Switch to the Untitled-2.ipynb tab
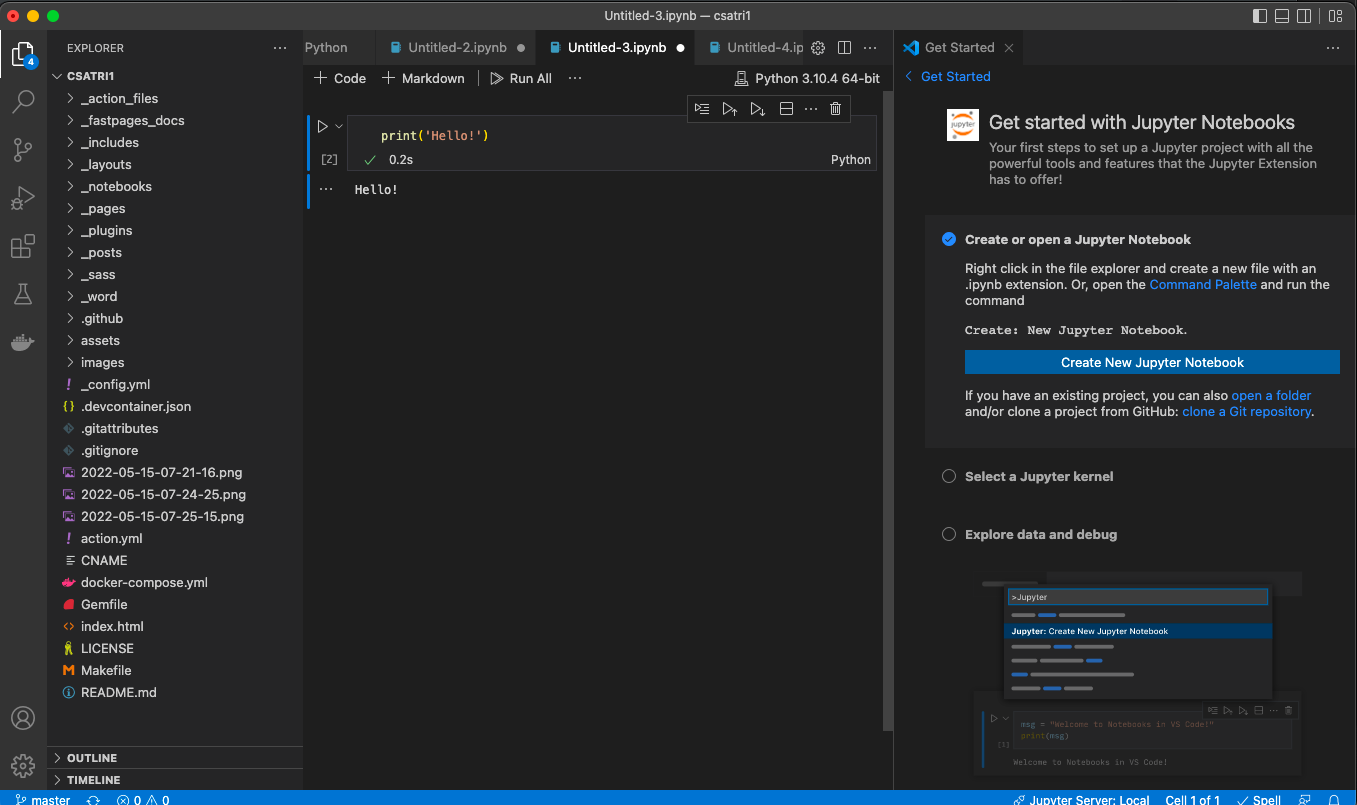Screen dimensions: 1357x805 click(457, 48)
